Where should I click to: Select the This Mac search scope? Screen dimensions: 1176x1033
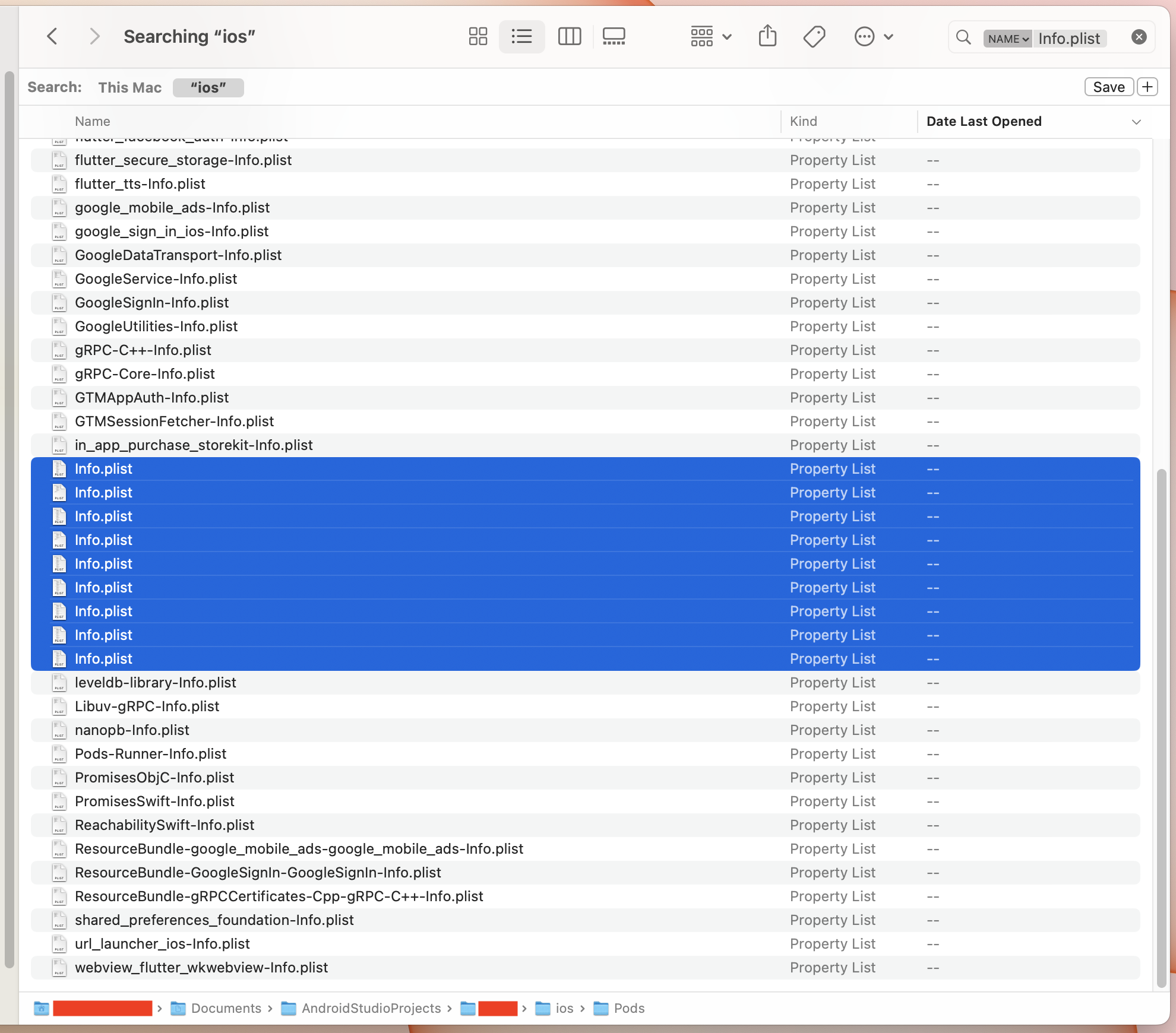[129, 87]
